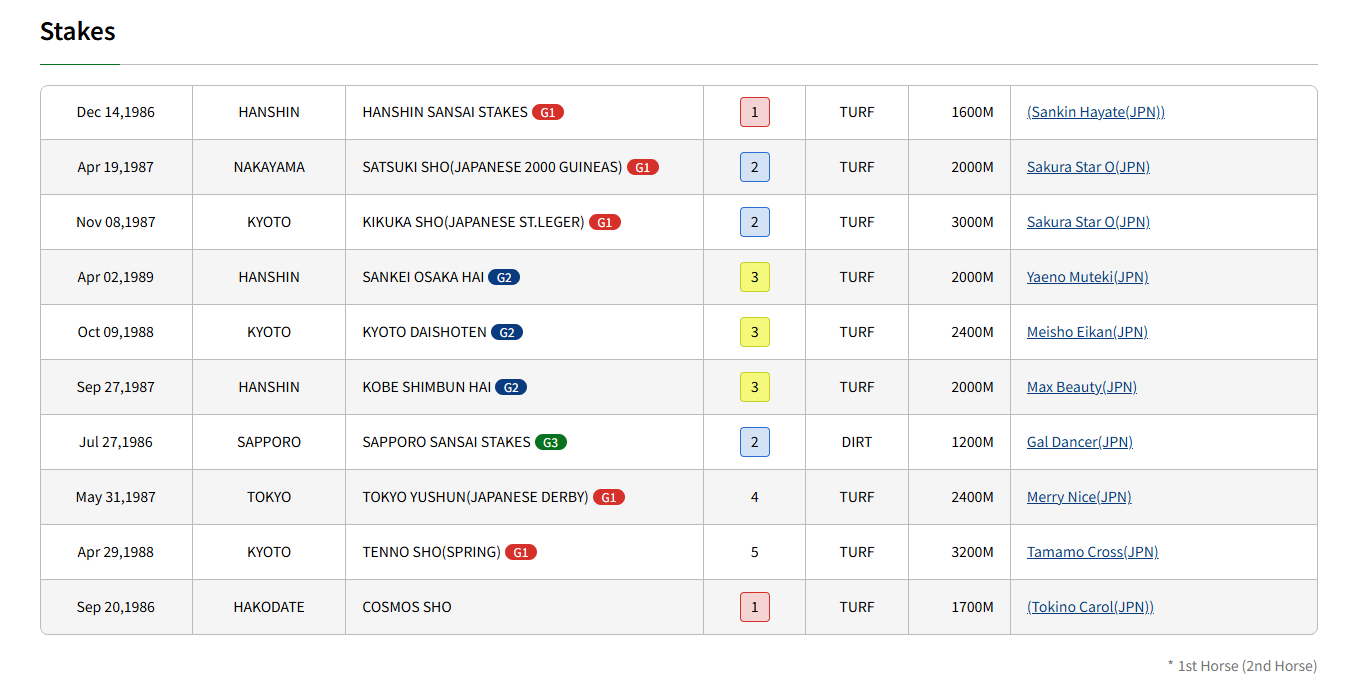Open the (Tokino Carol(JPN)) link
Screen dimensions: 1370x686
point(1090,607)
